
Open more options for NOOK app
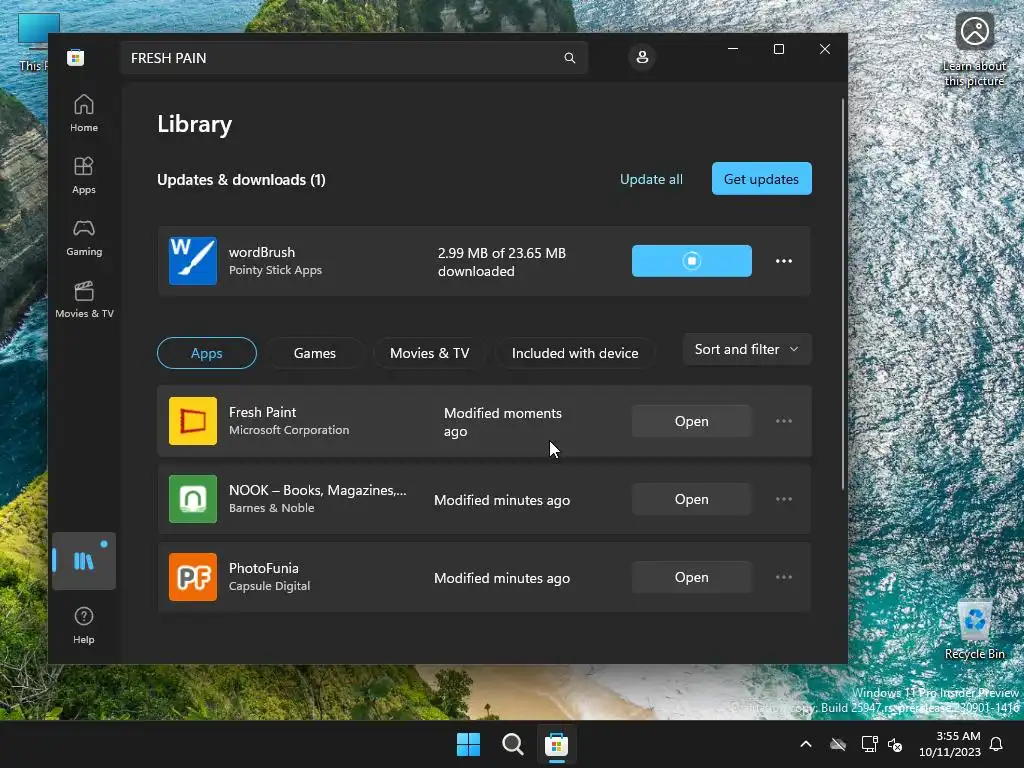(784, 499)
